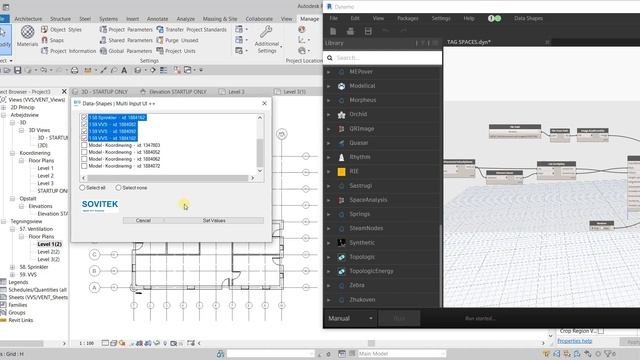The height and width of the screenshot is (360, 640).
Task: Open Project Parameters
Action: pos(126,29)
